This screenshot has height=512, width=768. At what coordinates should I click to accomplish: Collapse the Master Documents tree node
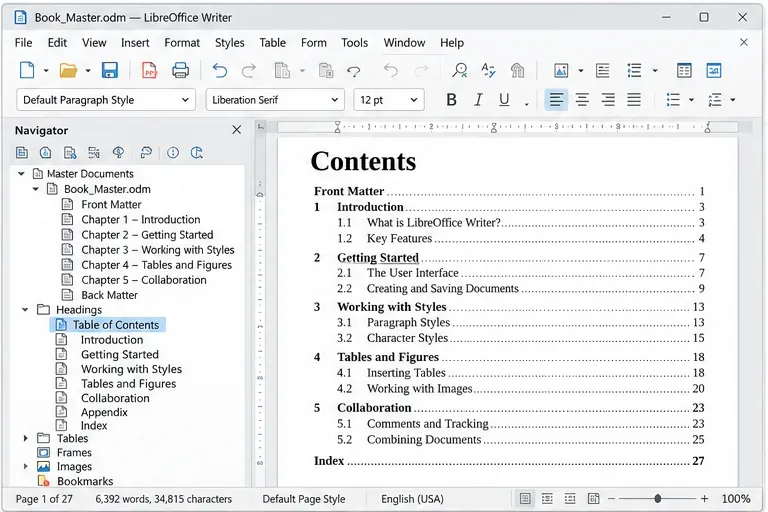(21, 174)
